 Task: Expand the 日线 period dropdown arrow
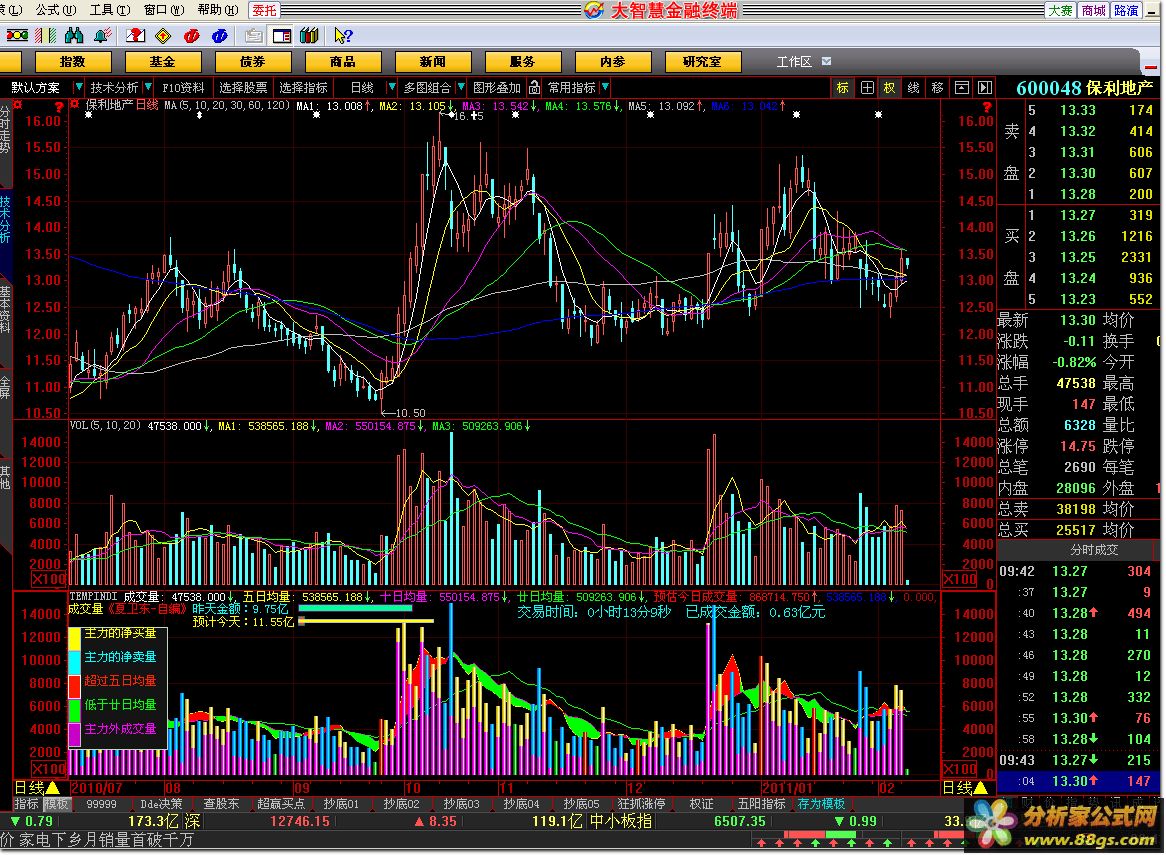point(392,88)
